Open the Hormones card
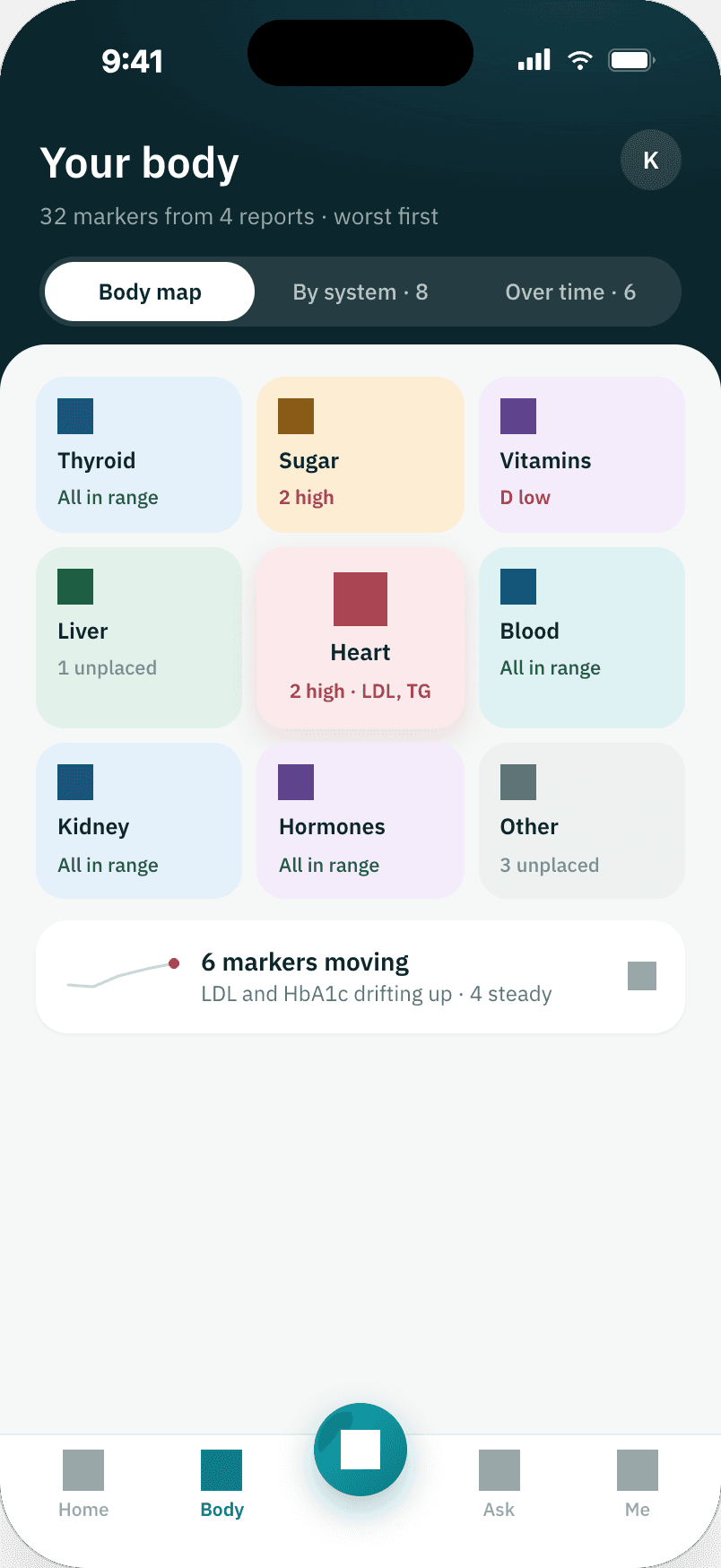The image size is (721, 1568). pos(360,821)
